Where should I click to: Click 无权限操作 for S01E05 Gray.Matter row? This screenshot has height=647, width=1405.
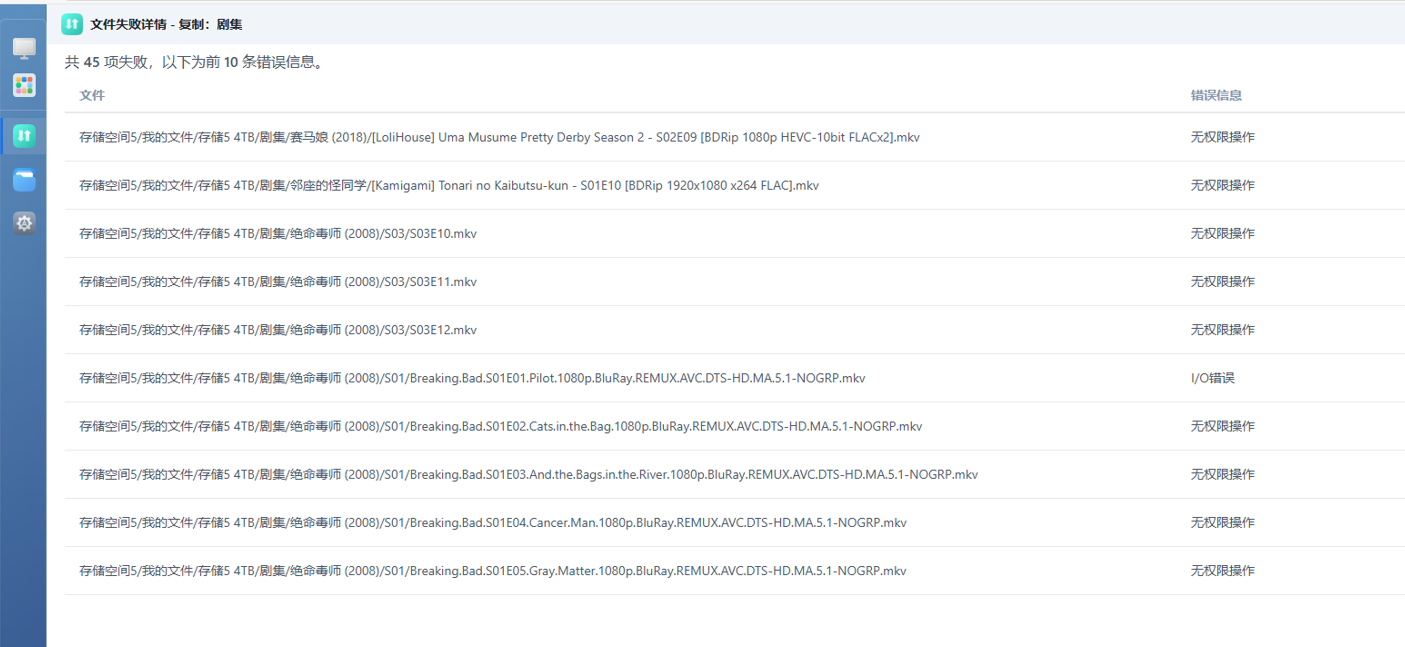tap(1222, 570)
